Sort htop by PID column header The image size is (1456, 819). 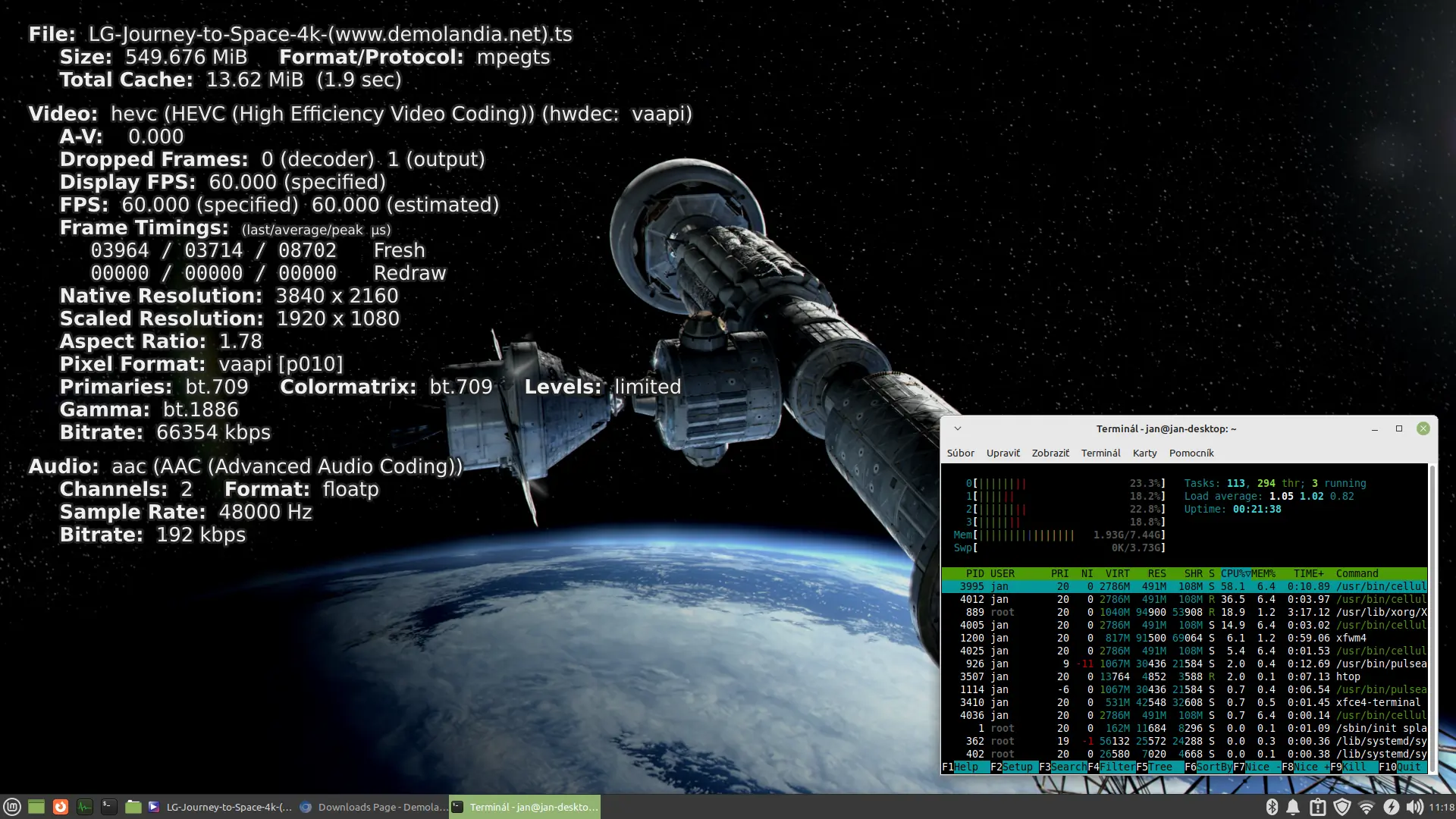pyautogui.click(x=974, y=573)
